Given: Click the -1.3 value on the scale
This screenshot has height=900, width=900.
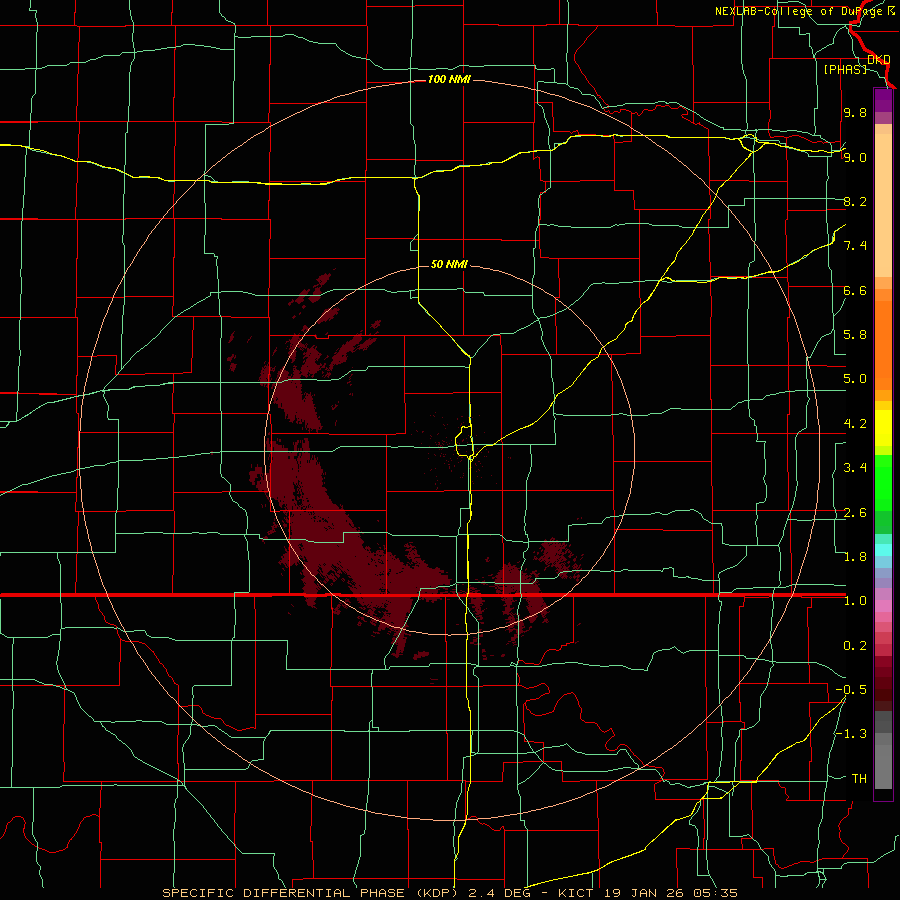Looking at the screenshot, I should pos(851,734).
